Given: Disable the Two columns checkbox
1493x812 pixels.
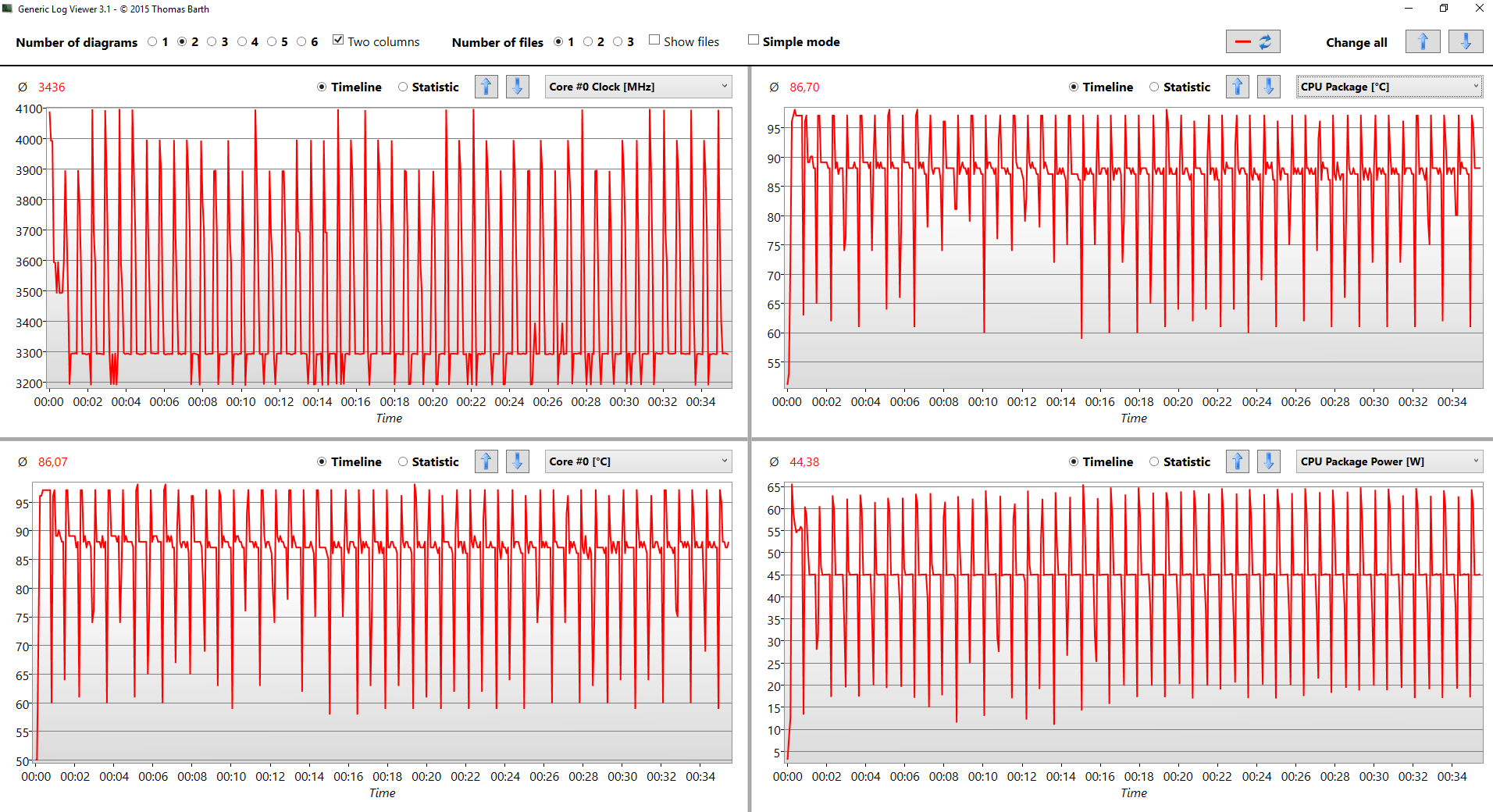Looking at the screenshot, I should pyautogui.click(x=338, y=41).
